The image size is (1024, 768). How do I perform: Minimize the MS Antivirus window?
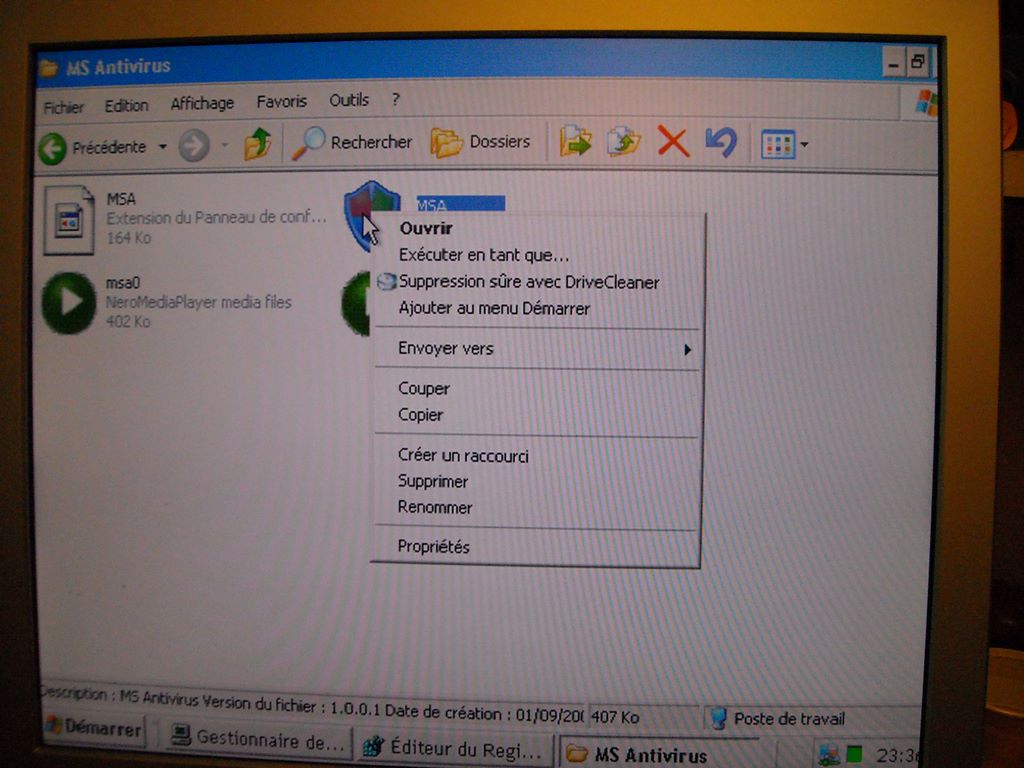(893, 63)
